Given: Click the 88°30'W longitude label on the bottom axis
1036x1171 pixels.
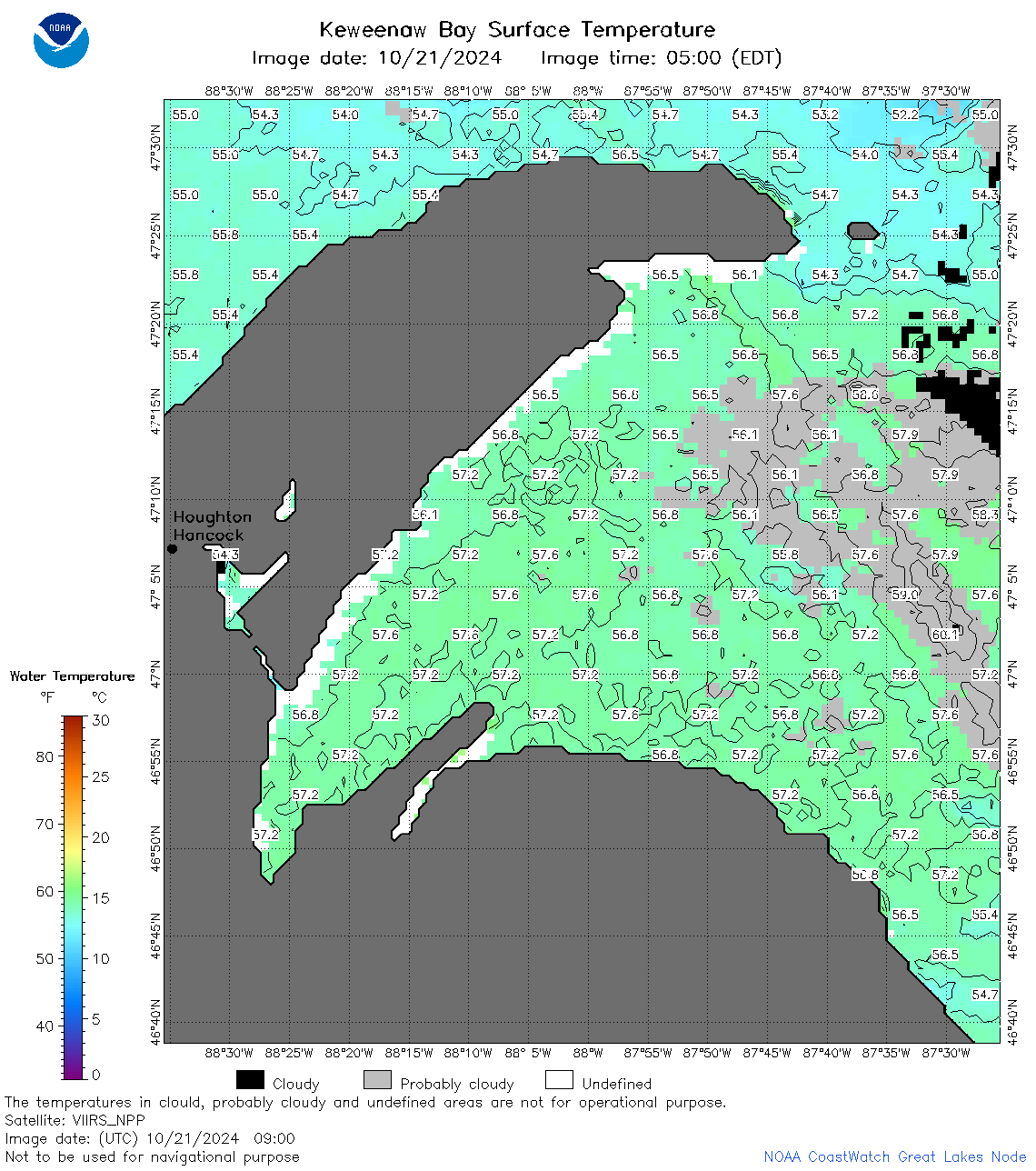Looking at the screenshot, I should [x=229, y=1053].
